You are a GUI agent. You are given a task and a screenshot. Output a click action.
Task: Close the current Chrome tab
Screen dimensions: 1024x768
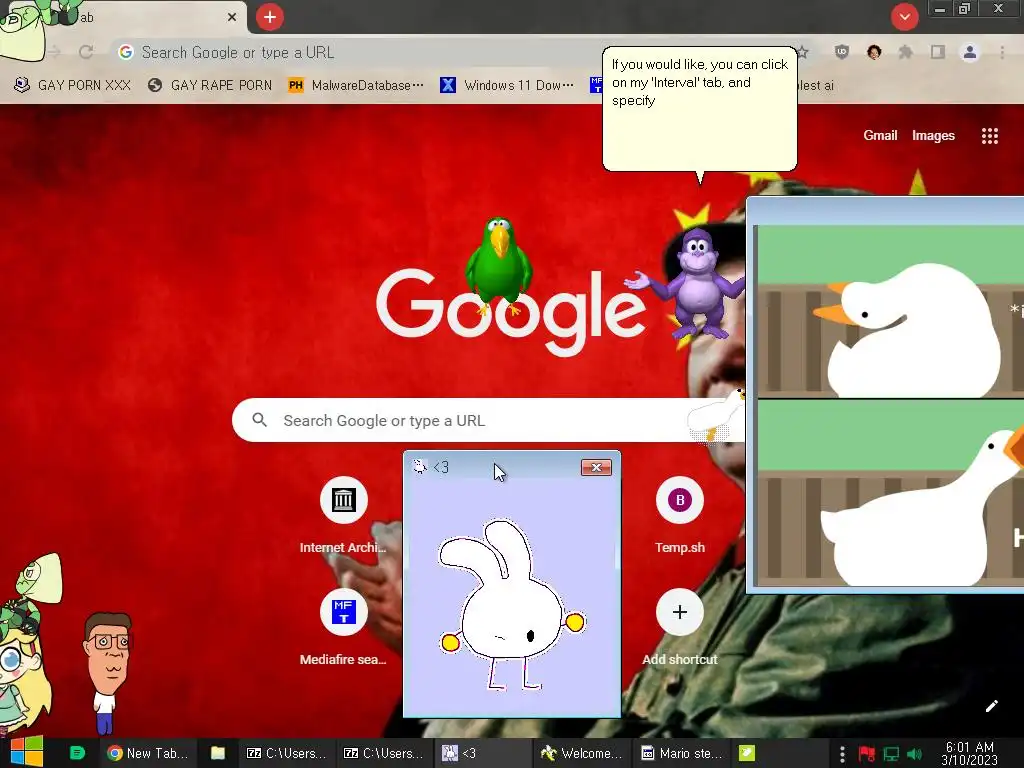click(232, 18)
